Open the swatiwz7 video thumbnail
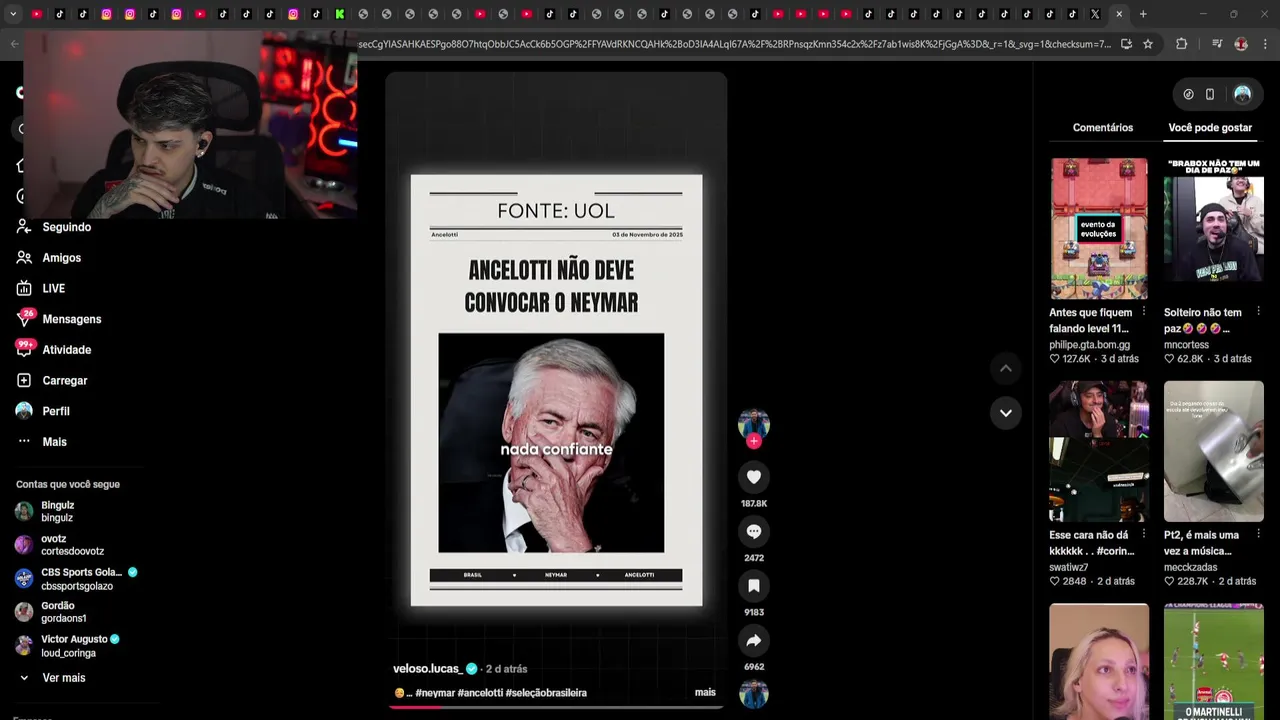 1098,451
